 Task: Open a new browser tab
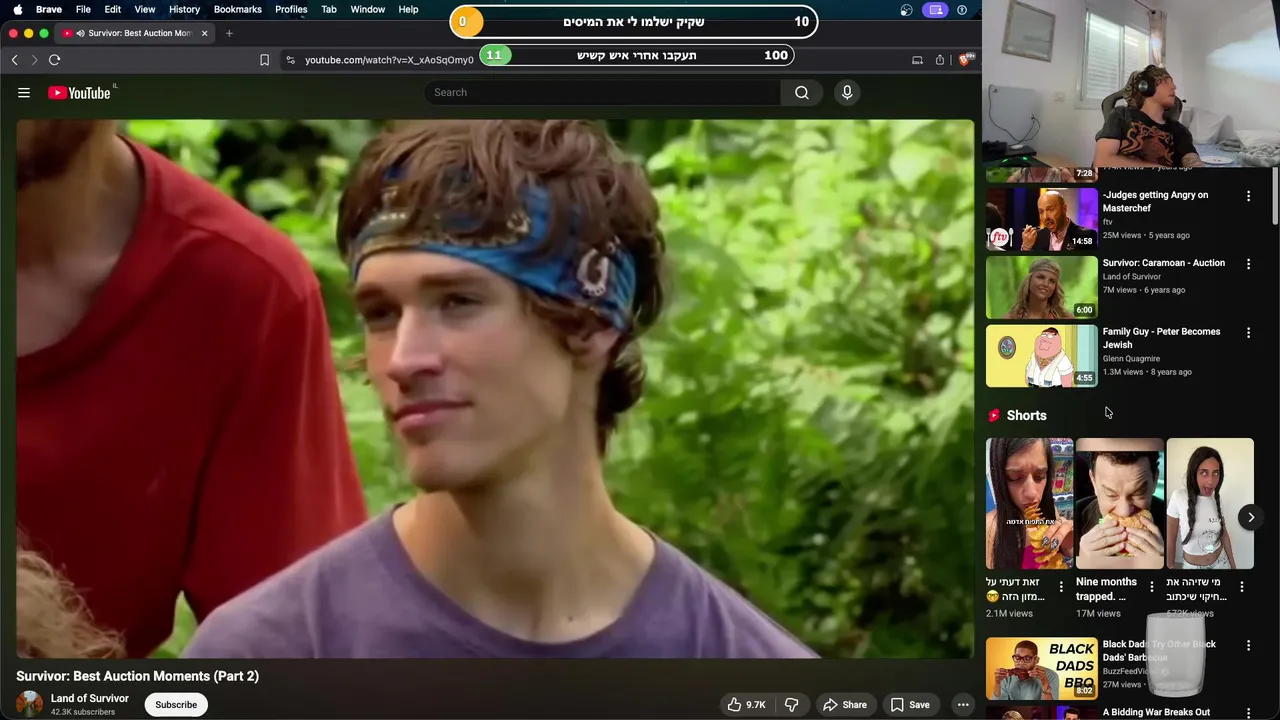point(229,33)
